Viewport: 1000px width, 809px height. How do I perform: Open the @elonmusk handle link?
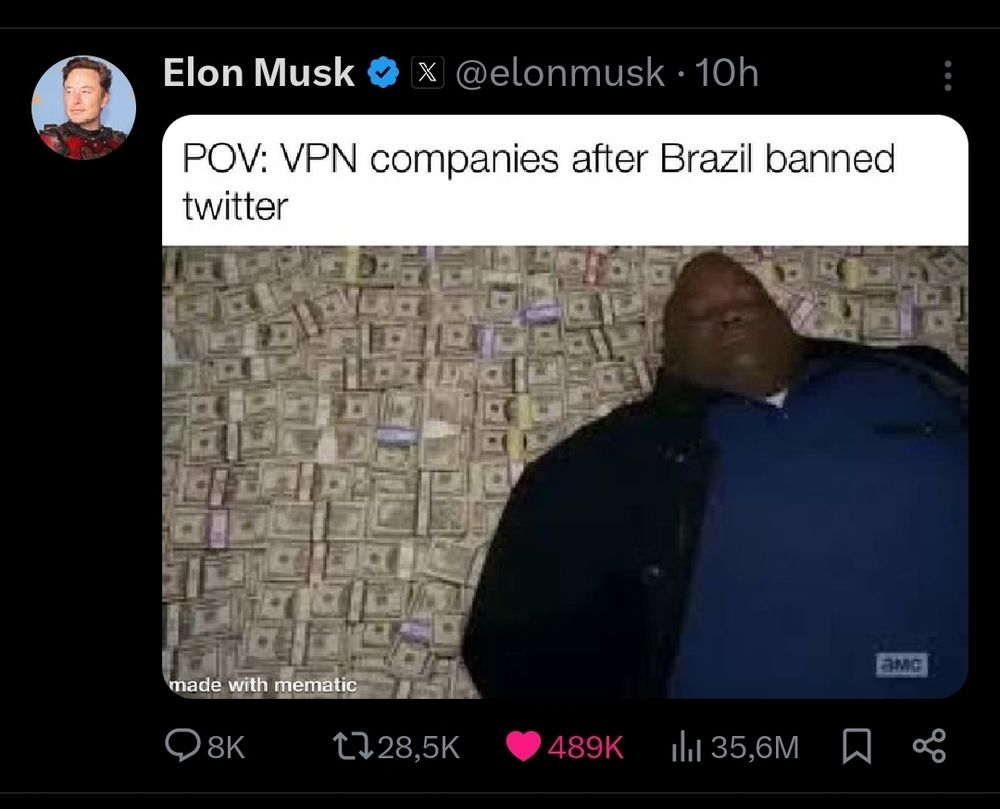[560, 73]
